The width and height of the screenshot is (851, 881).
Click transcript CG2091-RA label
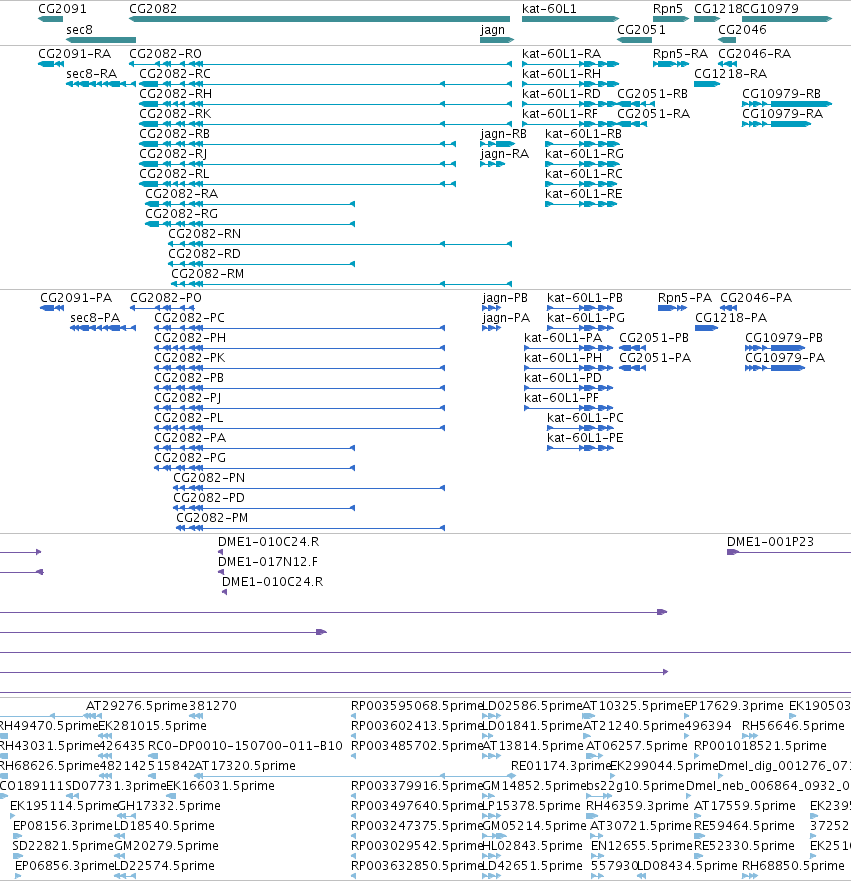(75, 54)
